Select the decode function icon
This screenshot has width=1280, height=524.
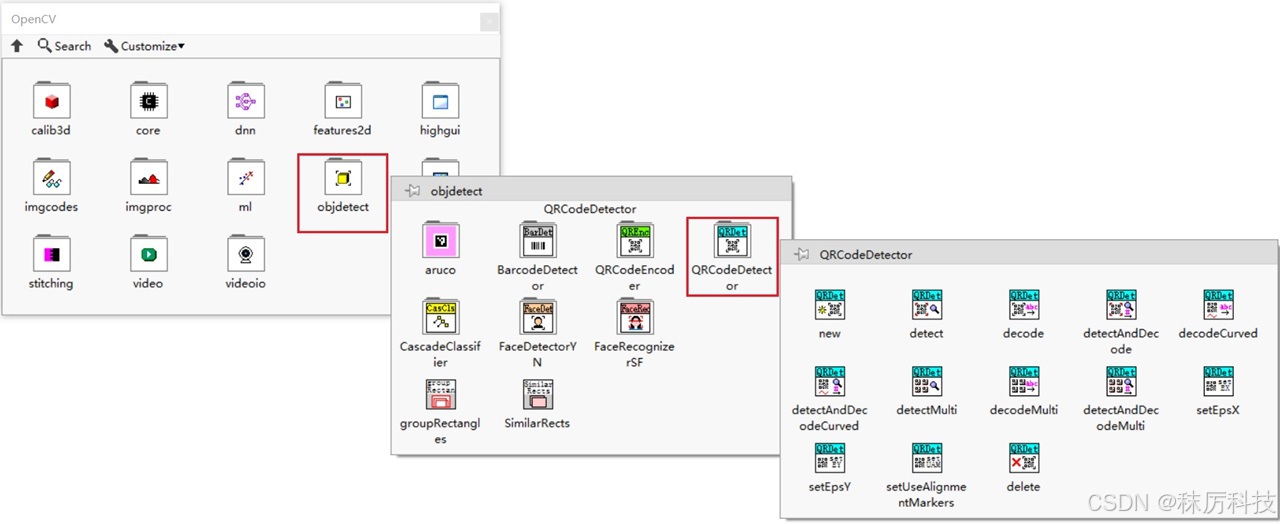1024,305
